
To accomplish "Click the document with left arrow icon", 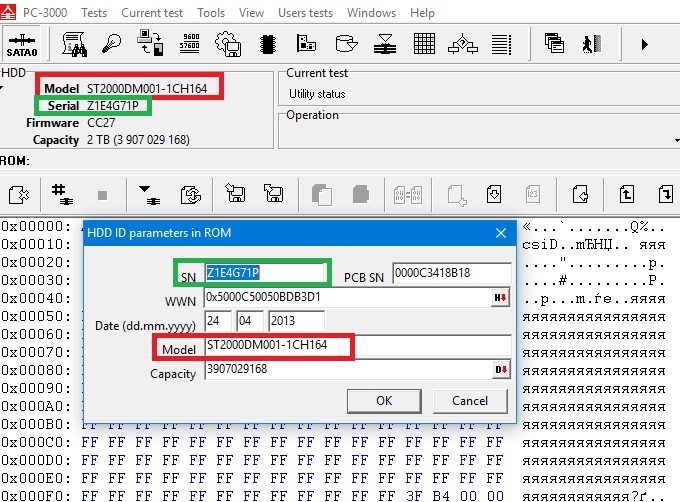I will [x=580, y=194].
